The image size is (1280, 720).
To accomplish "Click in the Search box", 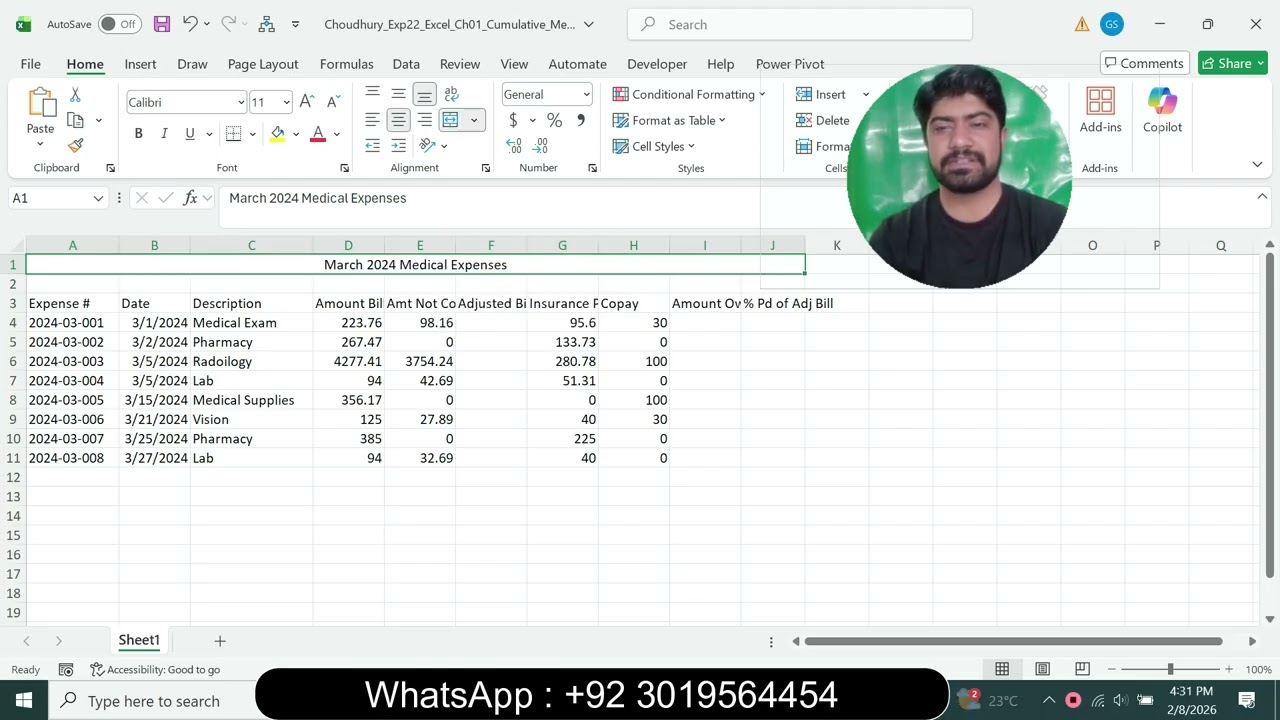I will [800, 24].
